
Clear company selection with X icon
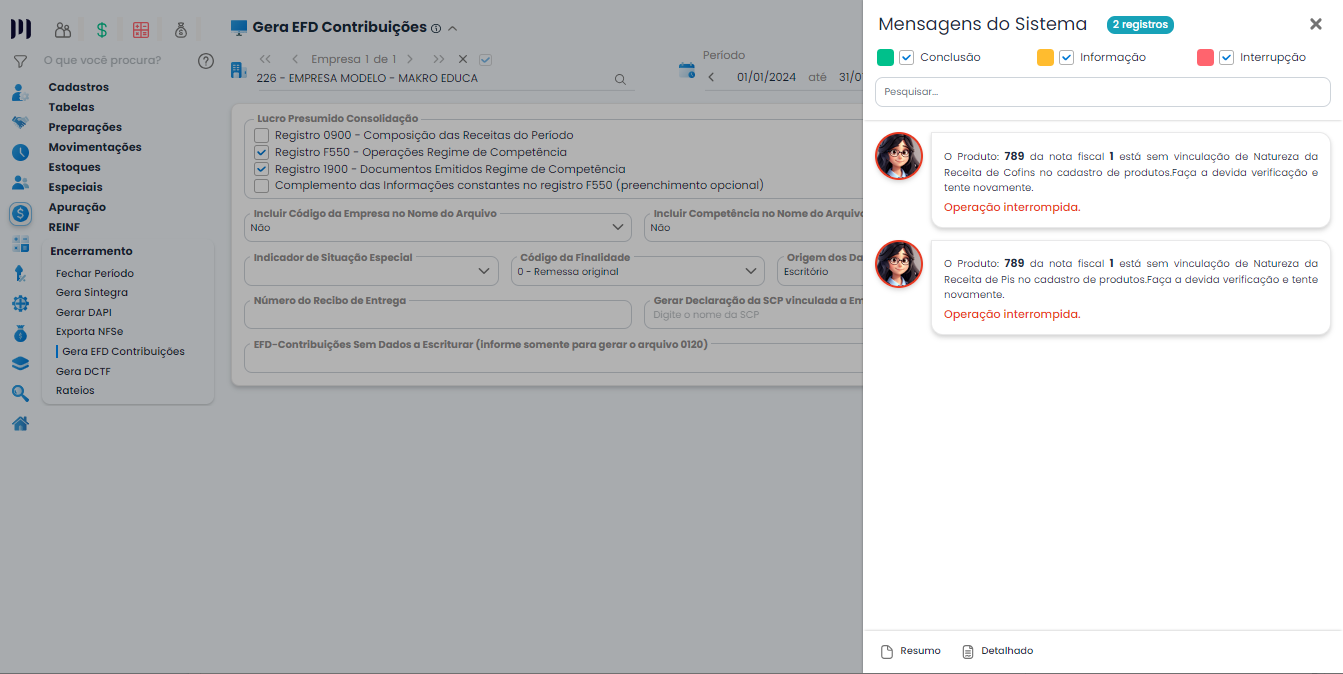[x=463, y=59]
